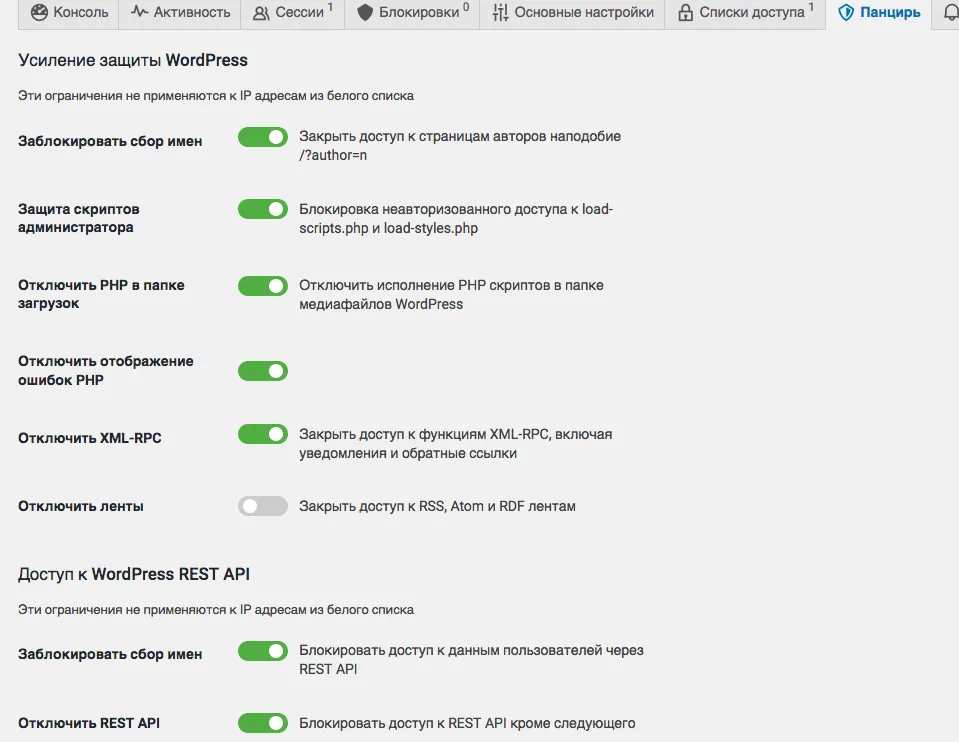Click the Усиление защиты WordPress heading
Image resolution: width=959 pixels, height=742 pixels.
pos(133,60)
